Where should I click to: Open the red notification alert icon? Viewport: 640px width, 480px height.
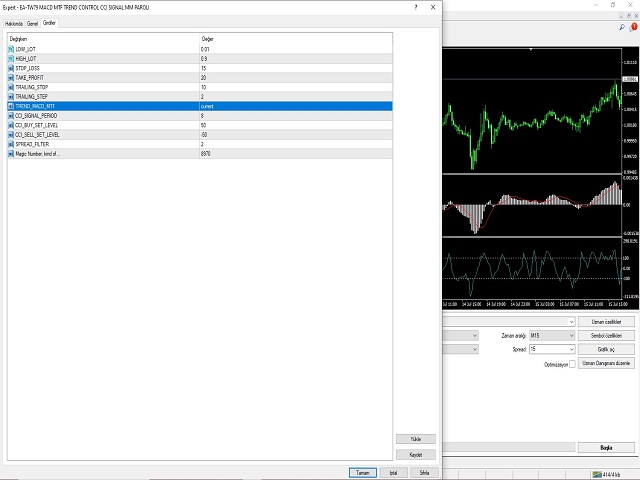(633, 27)
